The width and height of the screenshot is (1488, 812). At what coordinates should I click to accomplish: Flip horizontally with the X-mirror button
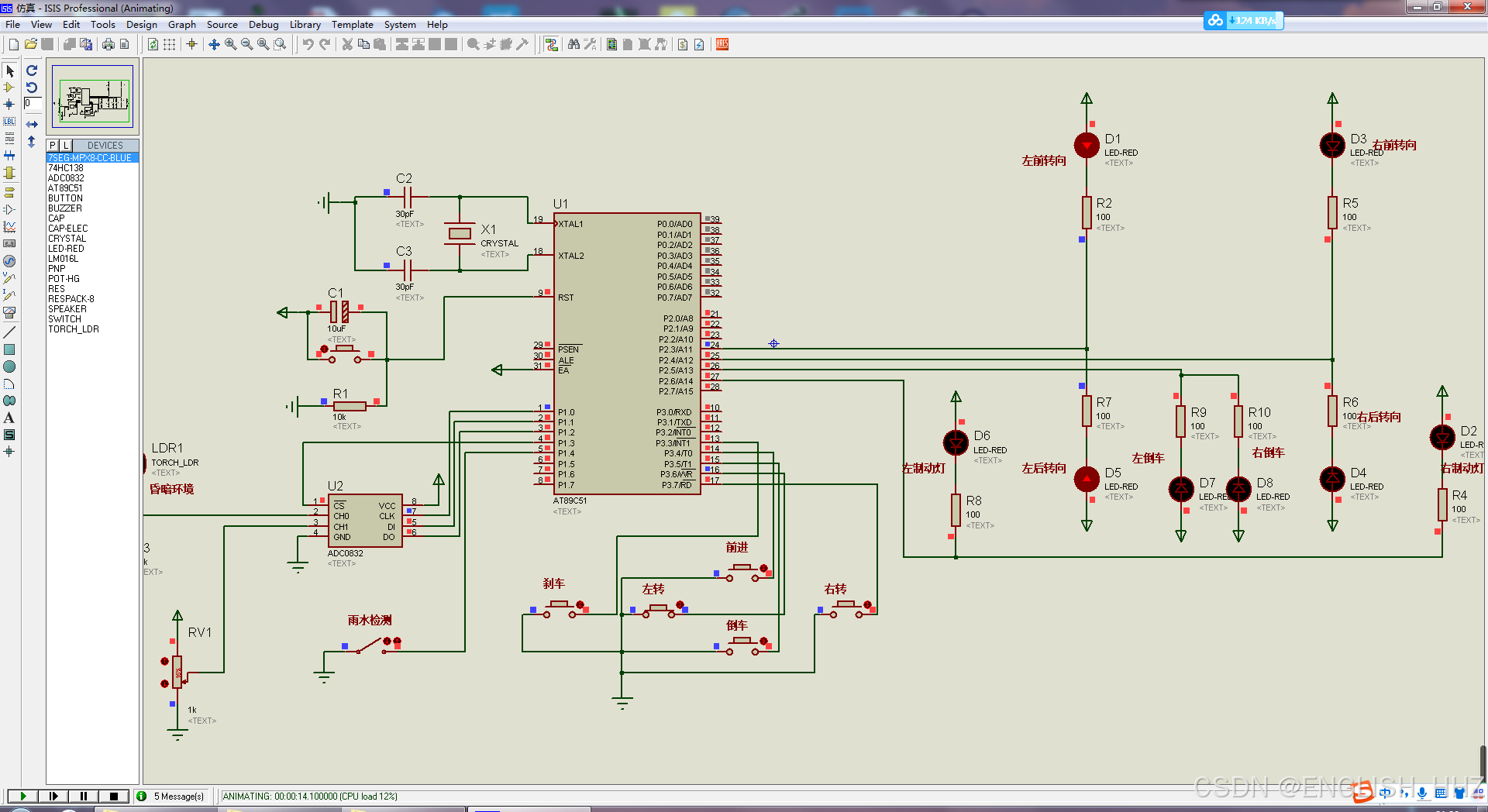32,124
